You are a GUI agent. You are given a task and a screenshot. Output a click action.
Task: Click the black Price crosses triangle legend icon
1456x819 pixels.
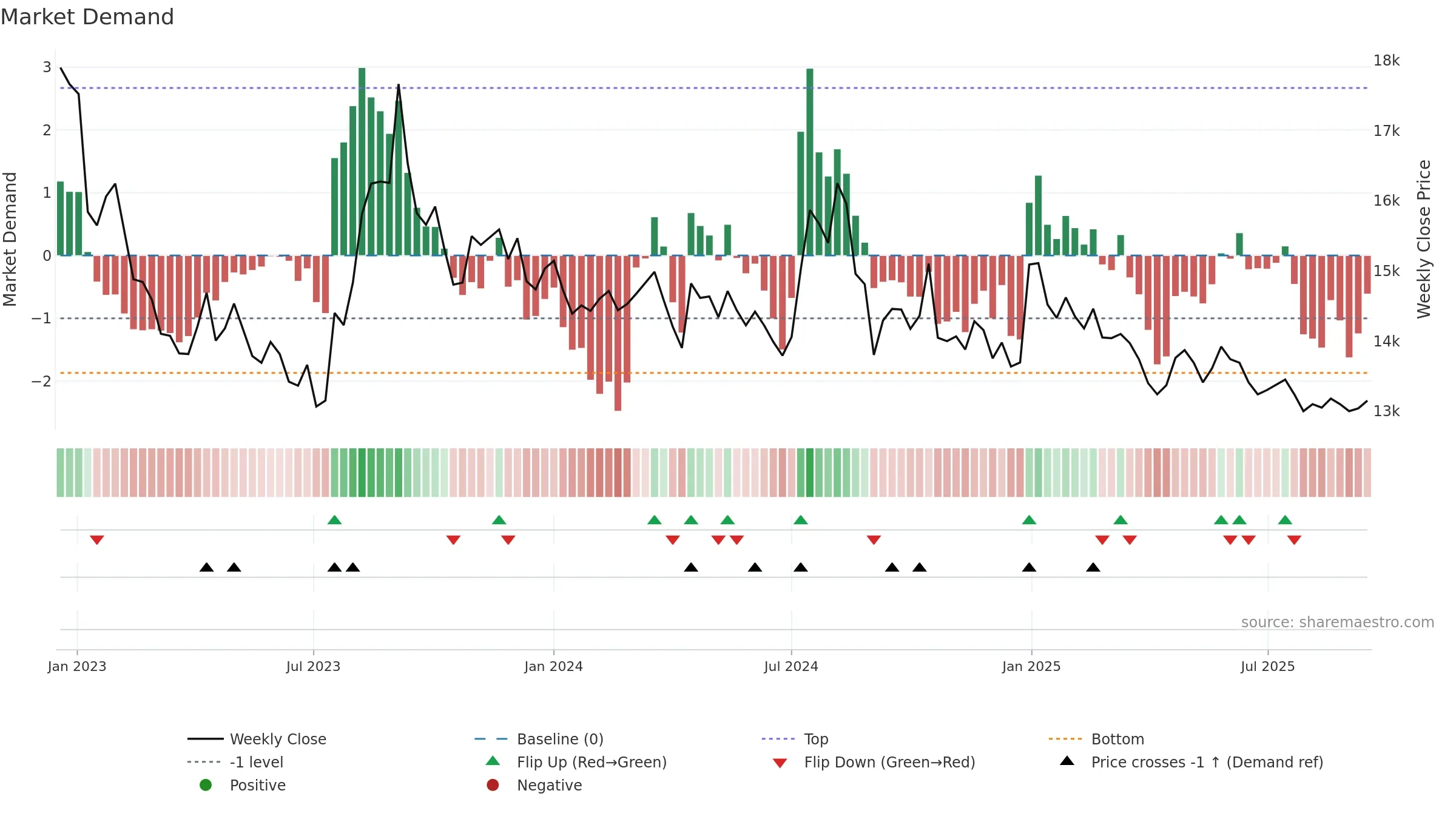[x=1067, y=761]
